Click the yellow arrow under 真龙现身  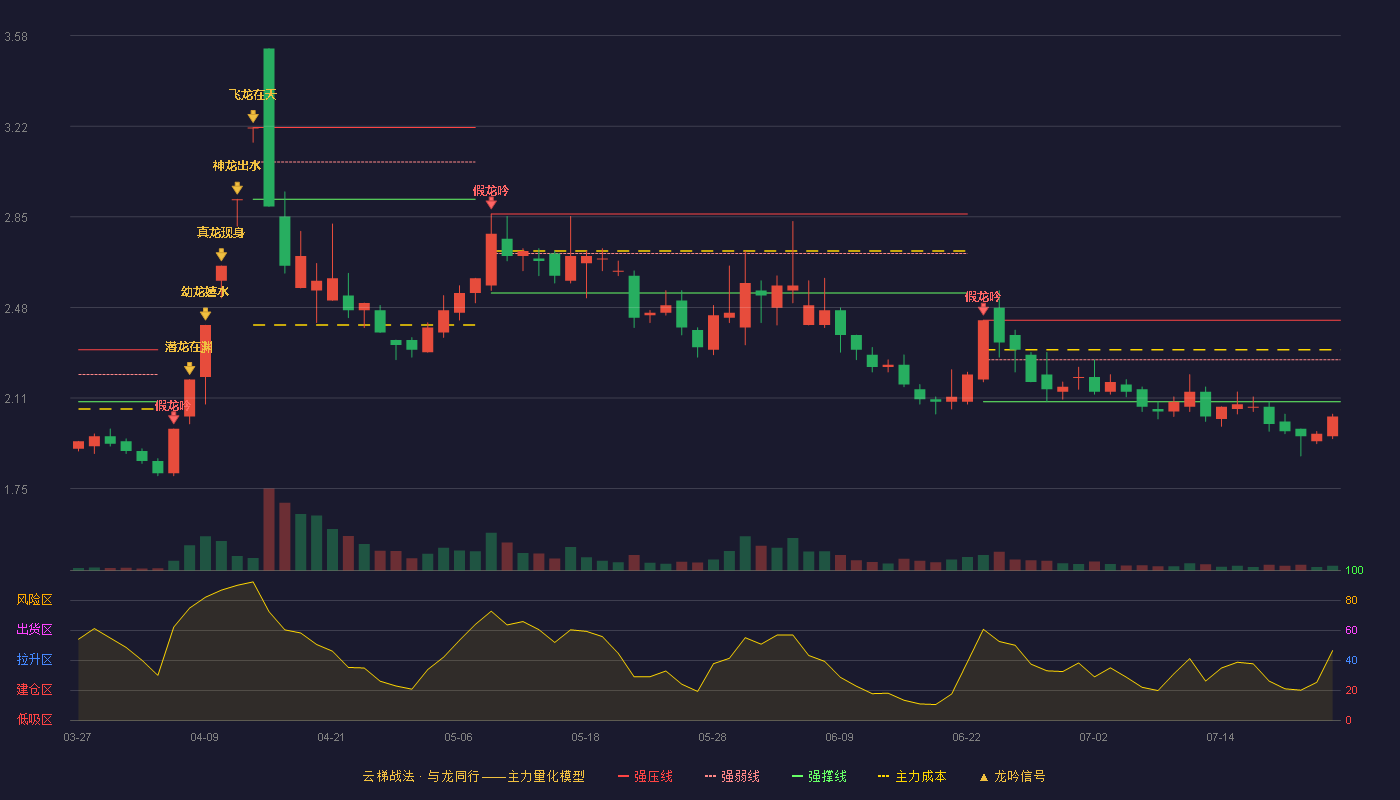click(x=221, y=255)
